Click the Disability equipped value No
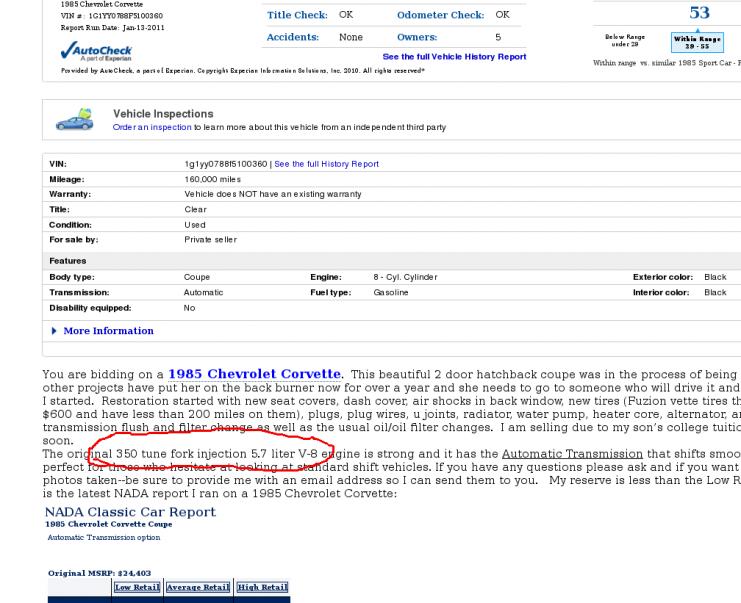 tap(190, 308)
